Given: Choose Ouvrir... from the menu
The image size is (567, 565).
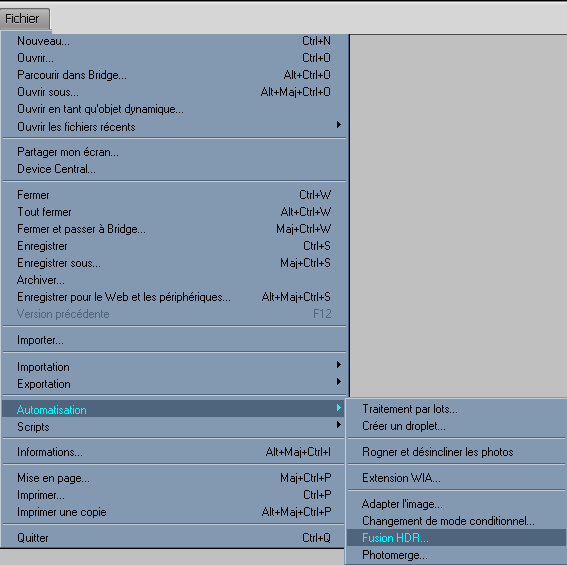Looking at the screenshot, I should (x=174, y=58).
